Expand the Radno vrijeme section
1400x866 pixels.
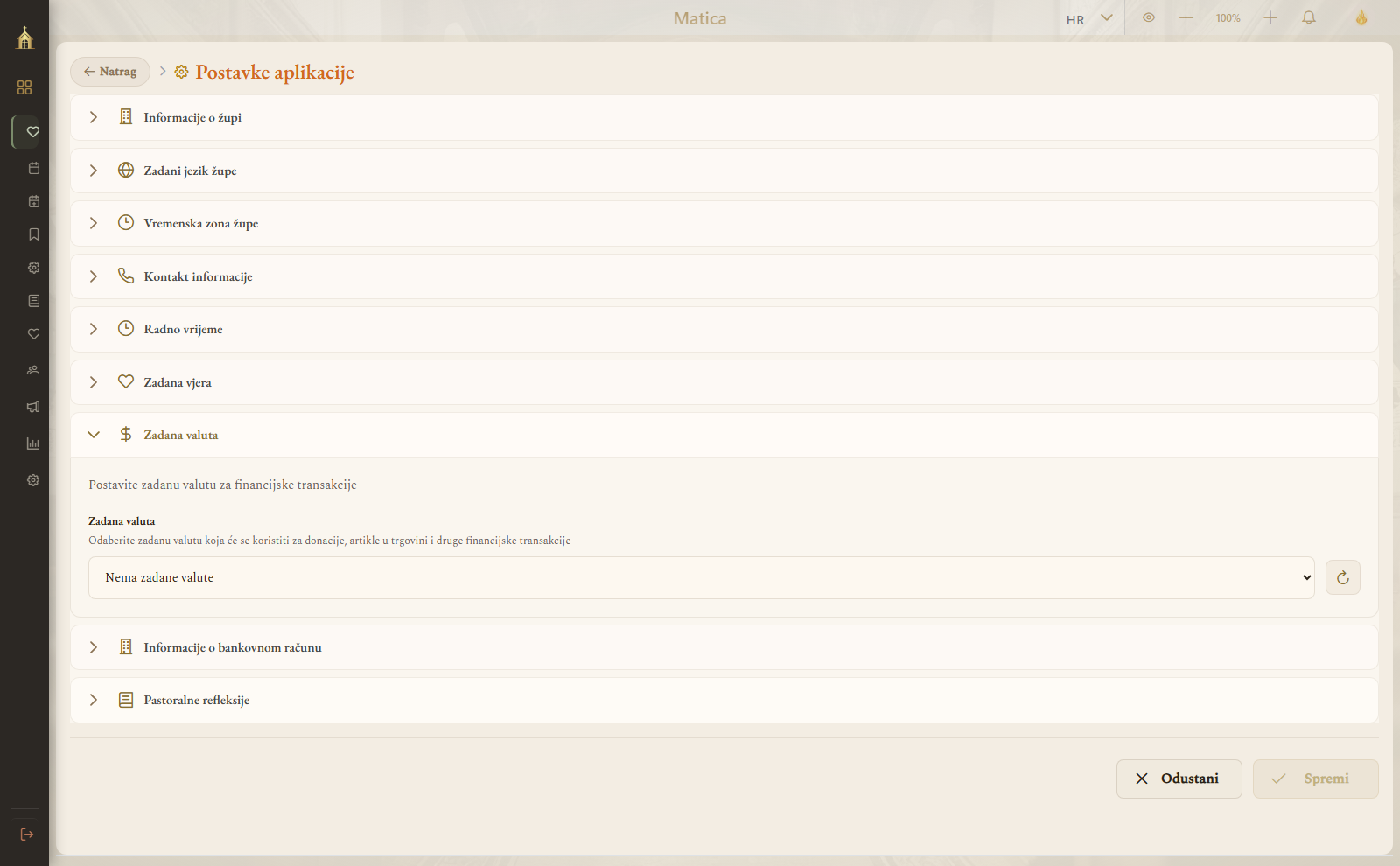pos(724,329)
